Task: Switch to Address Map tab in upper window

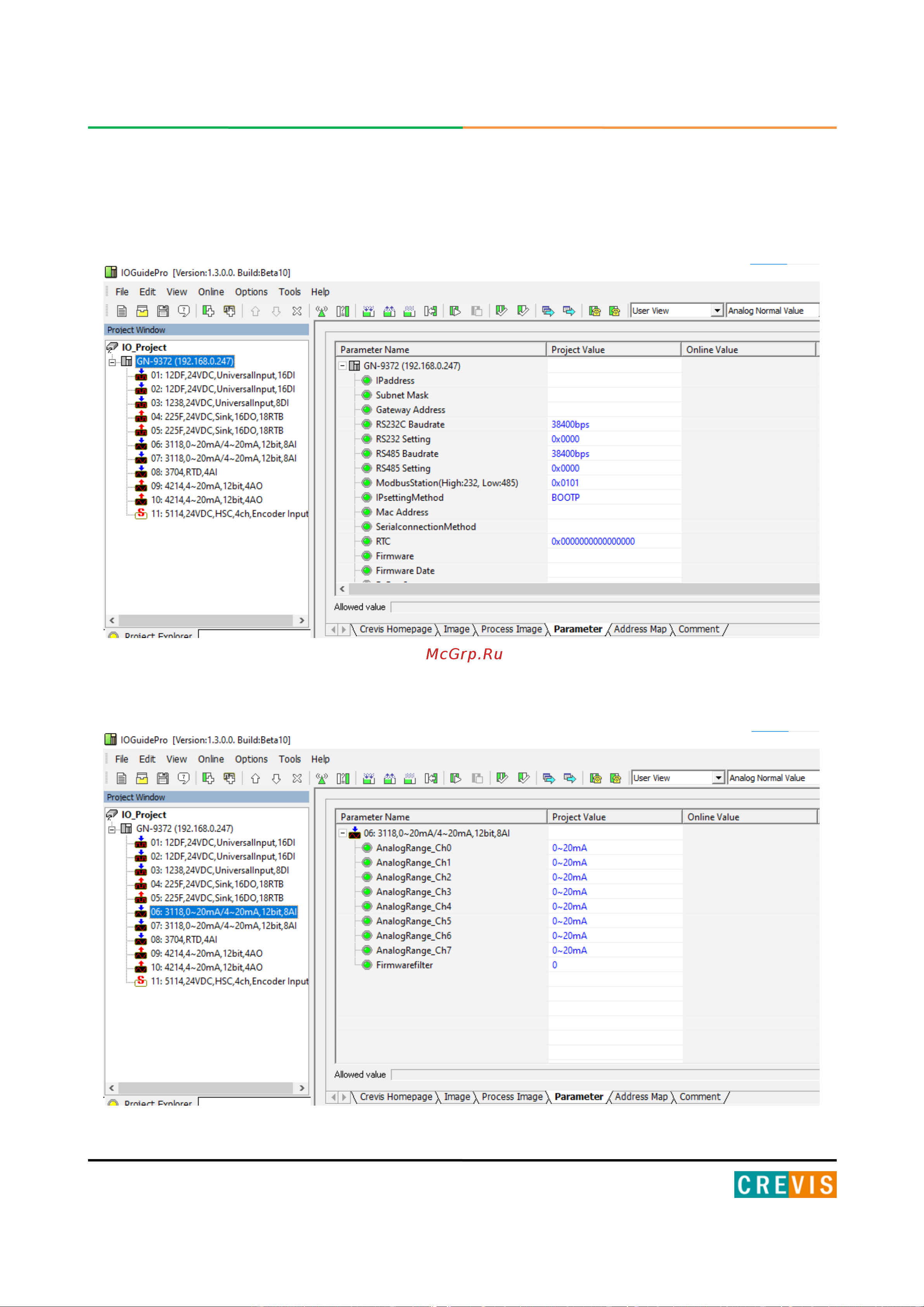Action: pyautogui.click(x=640, y=629)
